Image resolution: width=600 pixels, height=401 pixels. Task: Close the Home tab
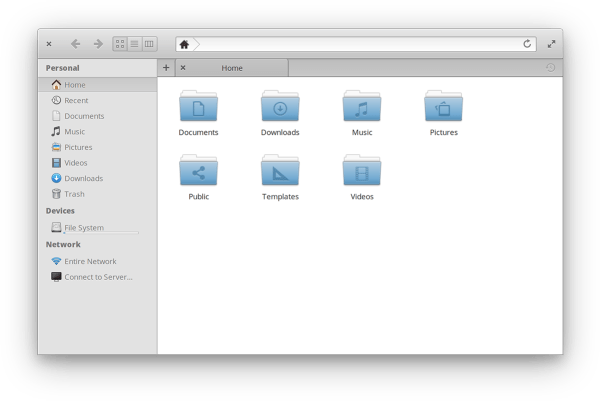183,68
